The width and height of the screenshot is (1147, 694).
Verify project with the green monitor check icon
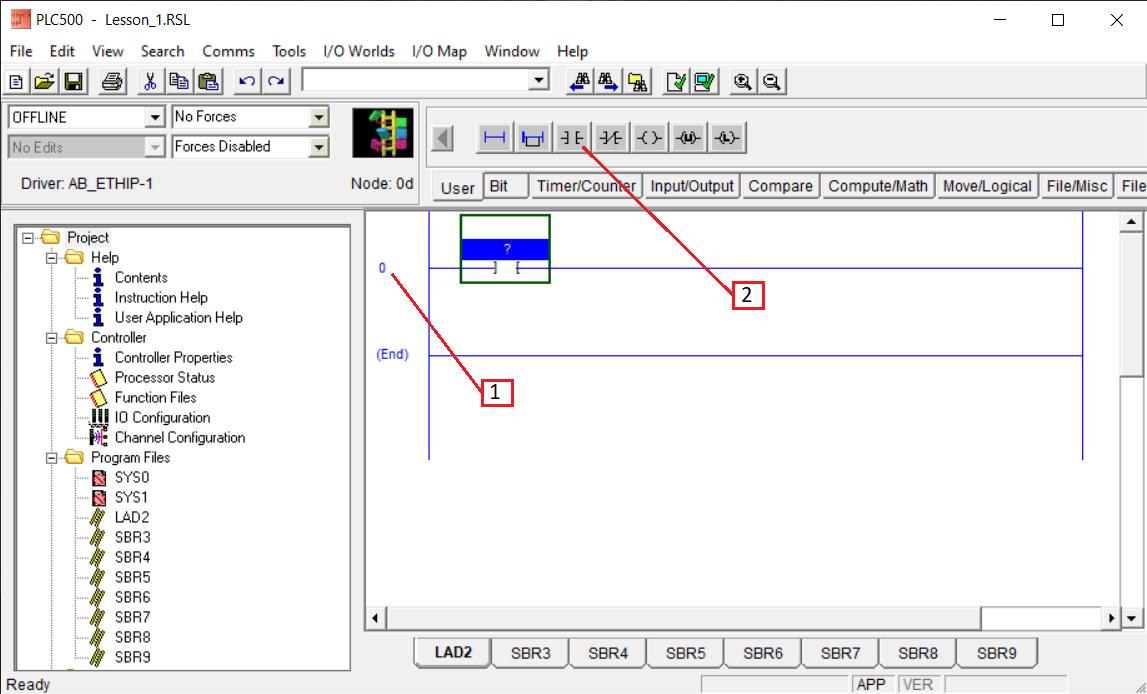(706, 81)
